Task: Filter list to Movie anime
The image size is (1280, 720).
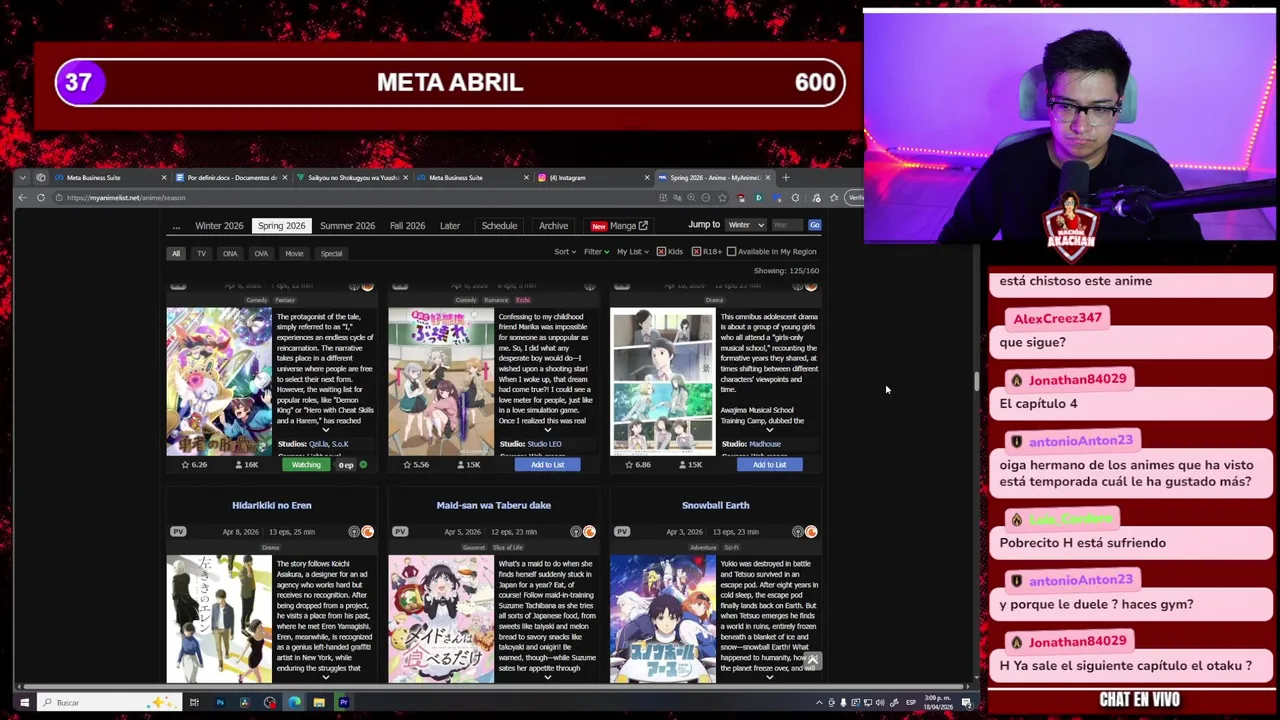Action: pos(294,253)
